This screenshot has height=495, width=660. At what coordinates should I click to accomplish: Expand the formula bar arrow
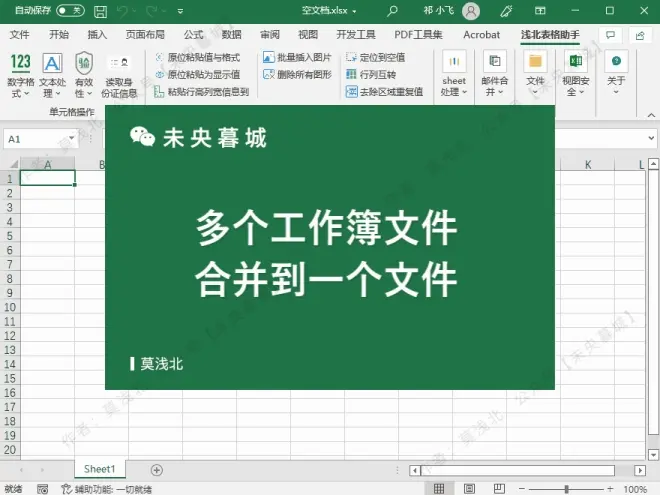[651, 138]
